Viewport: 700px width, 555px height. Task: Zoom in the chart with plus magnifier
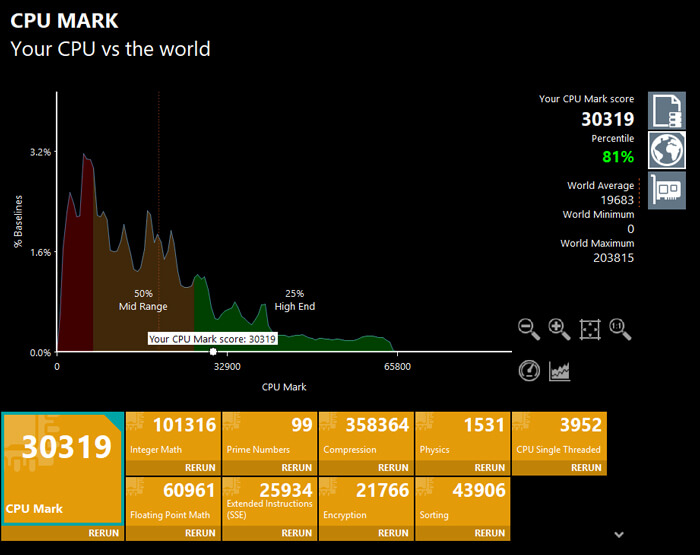click(x=559, y=329)
